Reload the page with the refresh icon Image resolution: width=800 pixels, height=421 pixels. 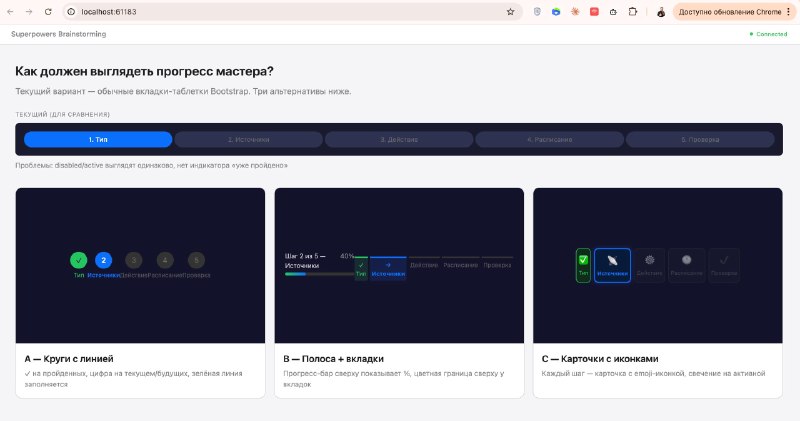pos(50,12)
